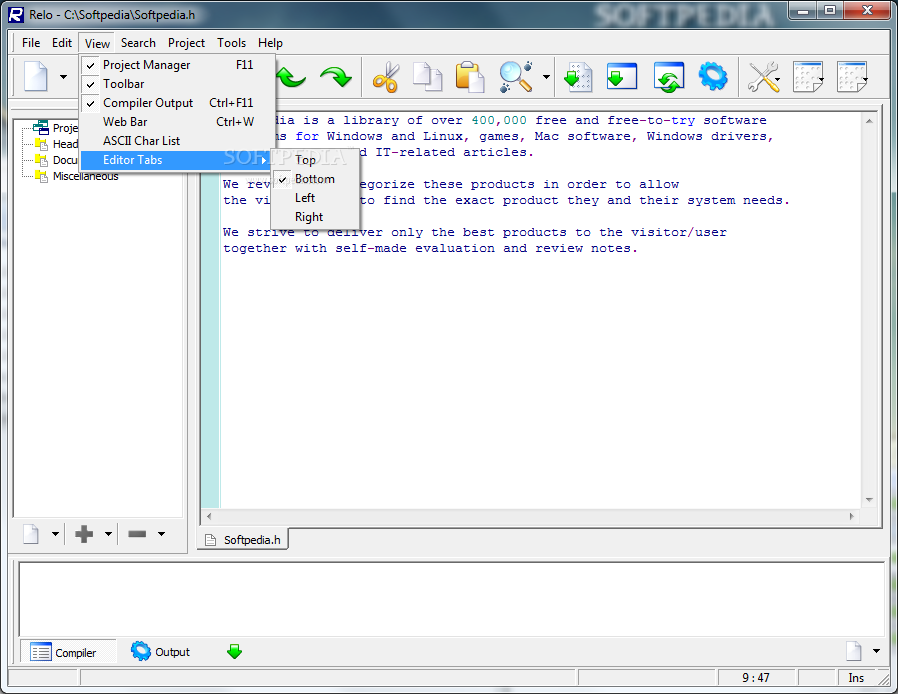Switch to the Output tab

[x=161, y=652]
